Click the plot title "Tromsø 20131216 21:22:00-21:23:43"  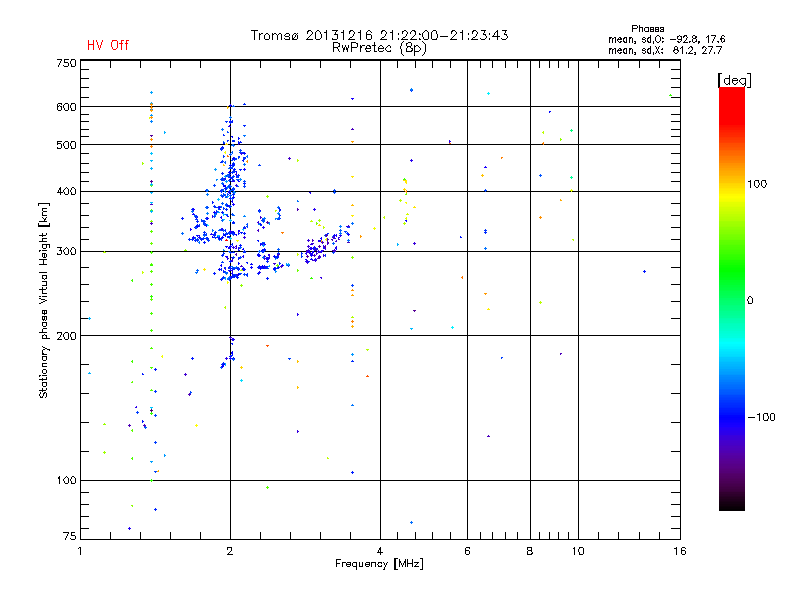tap(379, 35)
